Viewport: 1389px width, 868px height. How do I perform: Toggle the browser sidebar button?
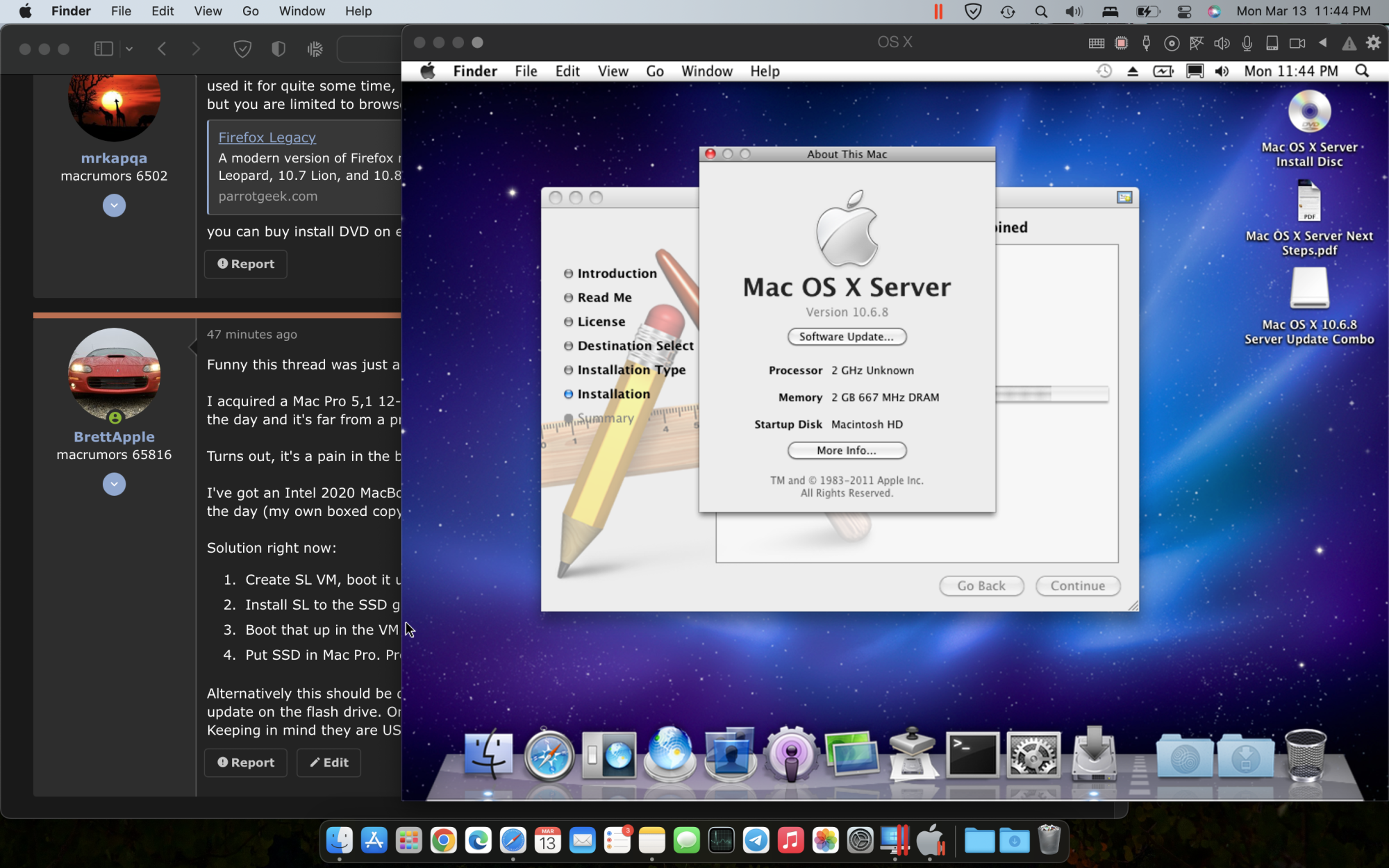point(103,49)
